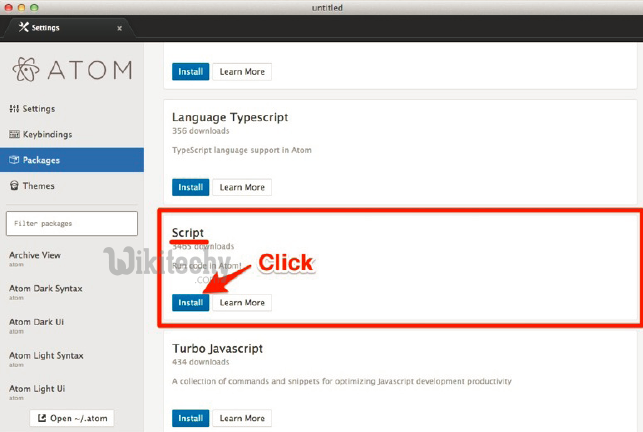The height and width of the screenshot is (432, 643).
Task: Install the Script package
Action: tap(190, 302)
